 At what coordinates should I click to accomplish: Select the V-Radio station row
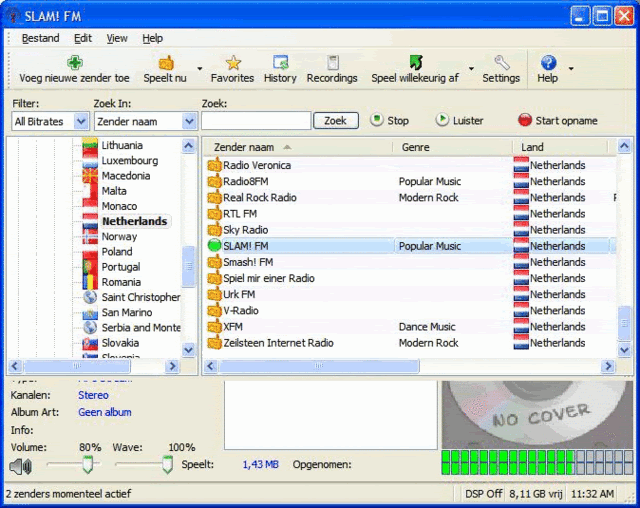(x=409, y=311)
